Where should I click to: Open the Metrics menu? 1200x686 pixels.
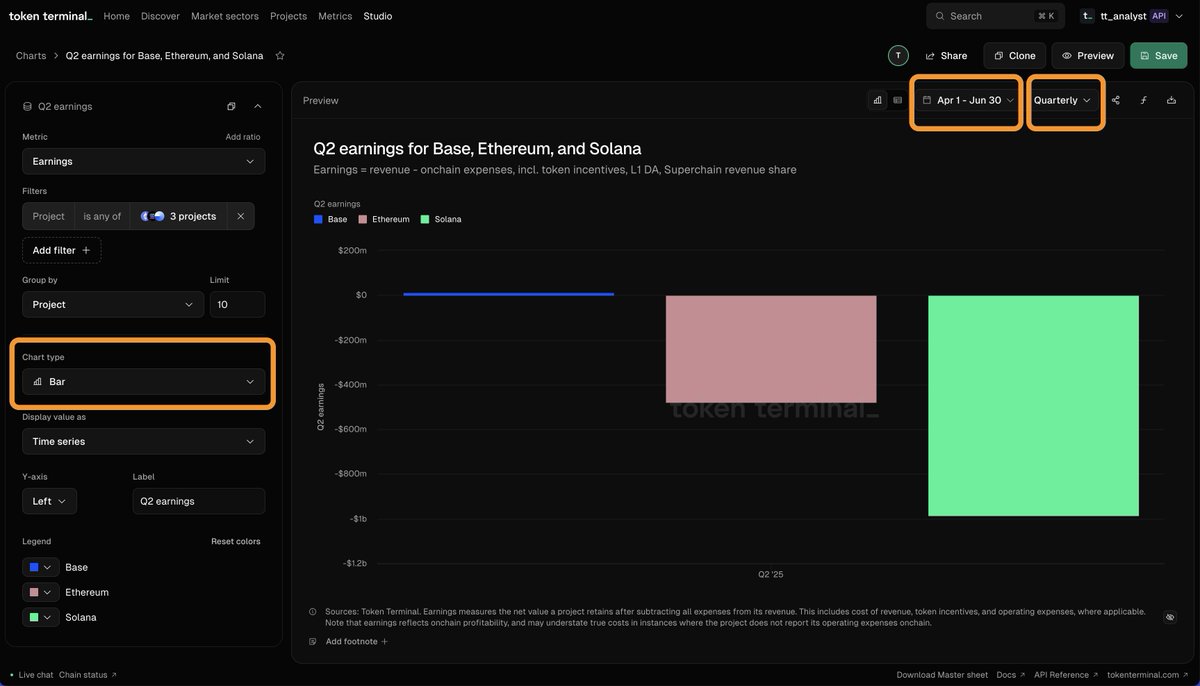335,16
